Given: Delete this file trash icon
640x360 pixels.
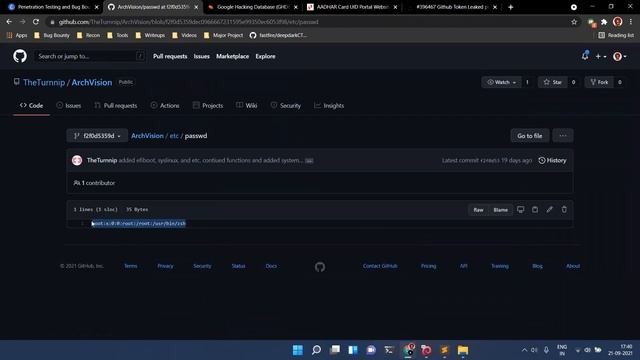Looking at the screenshot, I should pyautogui.click(x=564, y=209).
